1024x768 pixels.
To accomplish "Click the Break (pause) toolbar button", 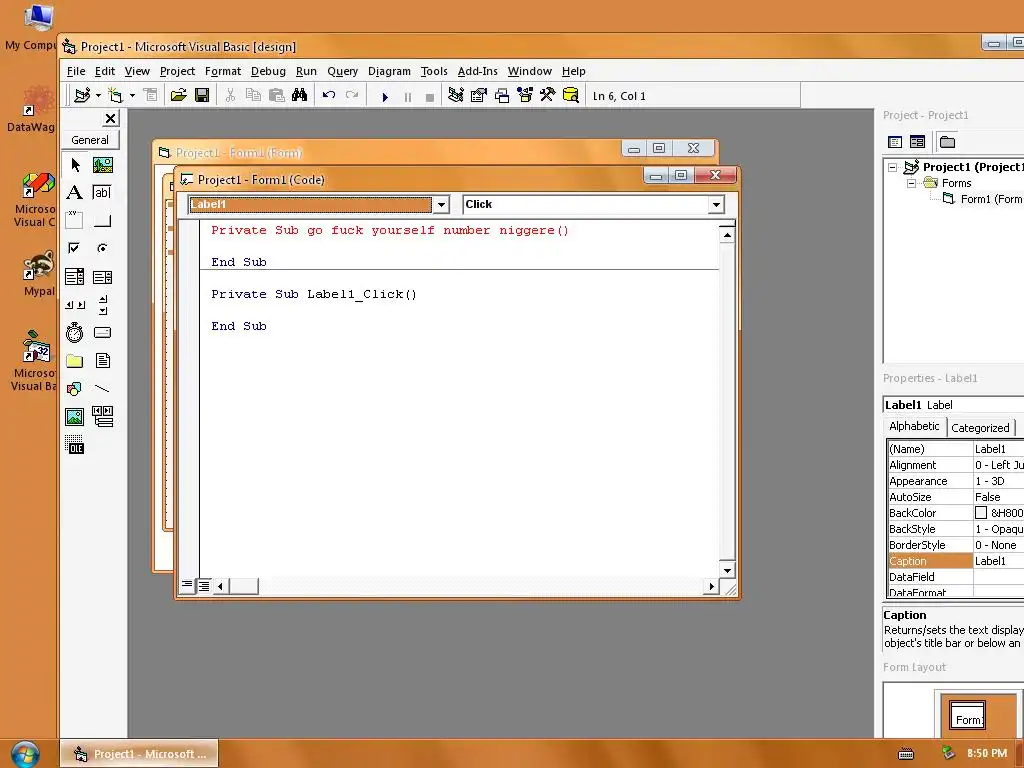I will [408, 97].
